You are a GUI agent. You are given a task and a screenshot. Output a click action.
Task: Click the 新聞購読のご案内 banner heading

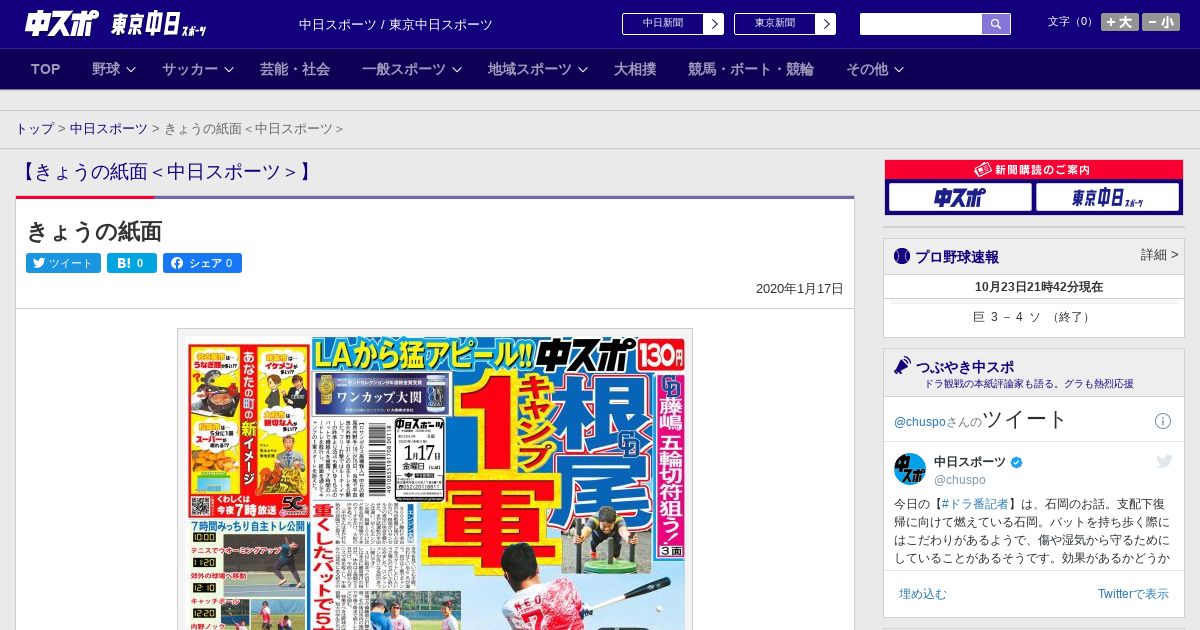tap(1034, 170)
